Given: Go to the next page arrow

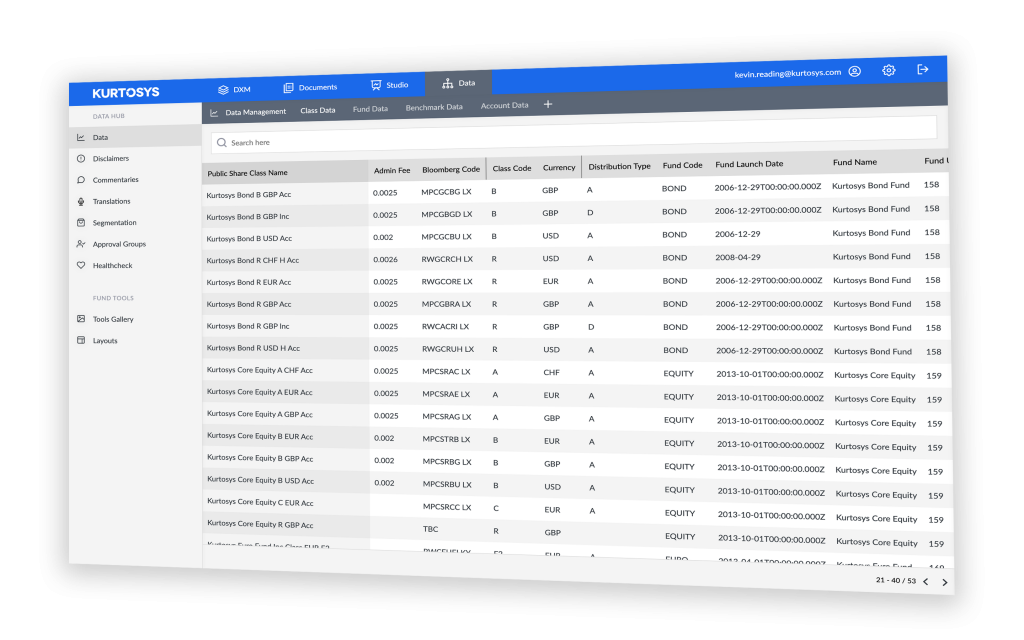Looking at the screenshot, I should click(x=944, y=582).
